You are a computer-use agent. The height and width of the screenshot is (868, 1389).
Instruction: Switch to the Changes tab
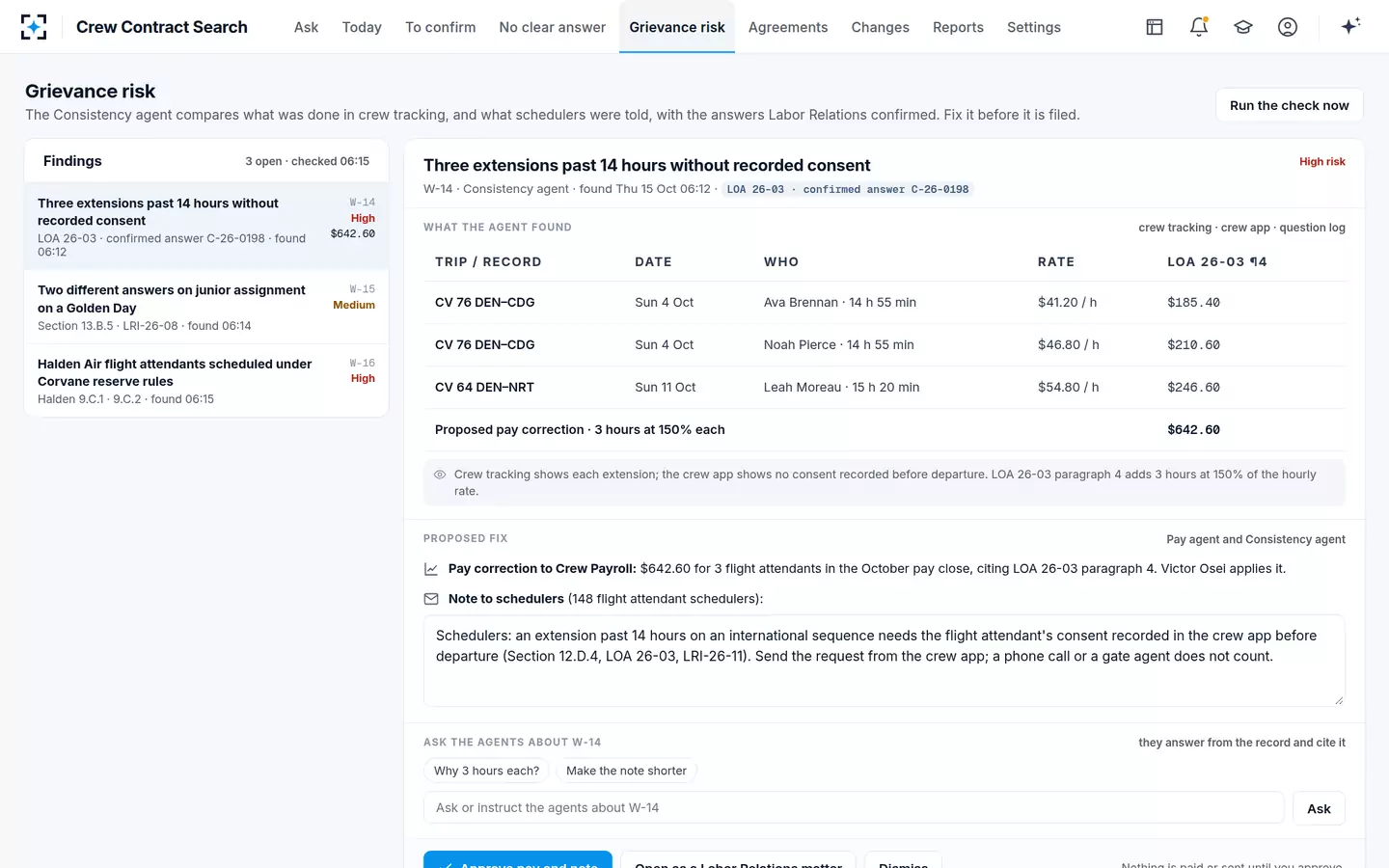(x=881, y=27)
